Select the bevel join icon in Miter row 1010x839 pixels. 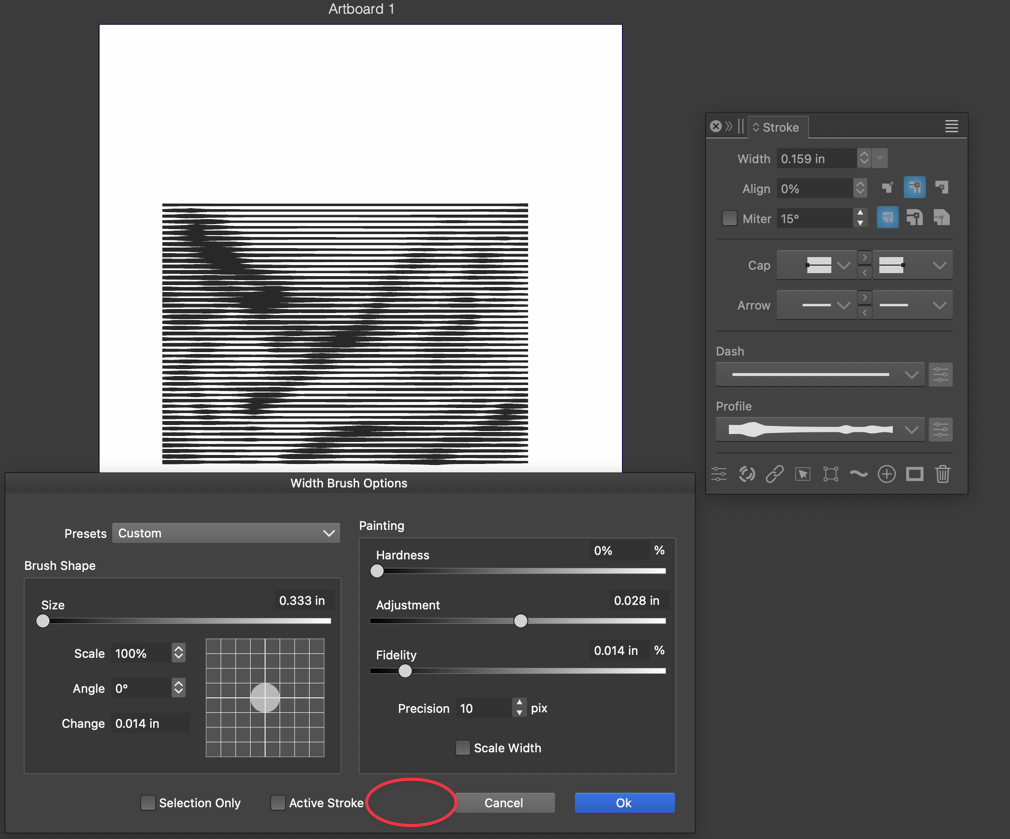pyautogui.click(x=941, y=218)
